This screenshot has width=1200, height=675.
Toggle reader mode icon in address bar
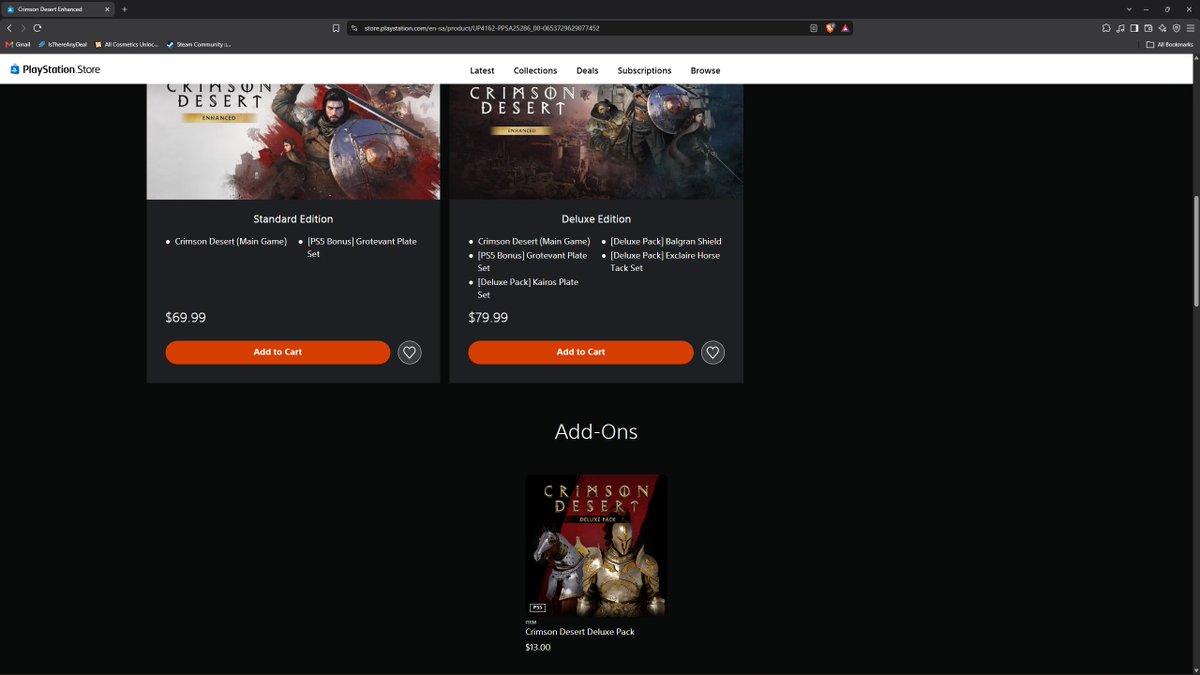pyautogui.click(x=814, y=28)
